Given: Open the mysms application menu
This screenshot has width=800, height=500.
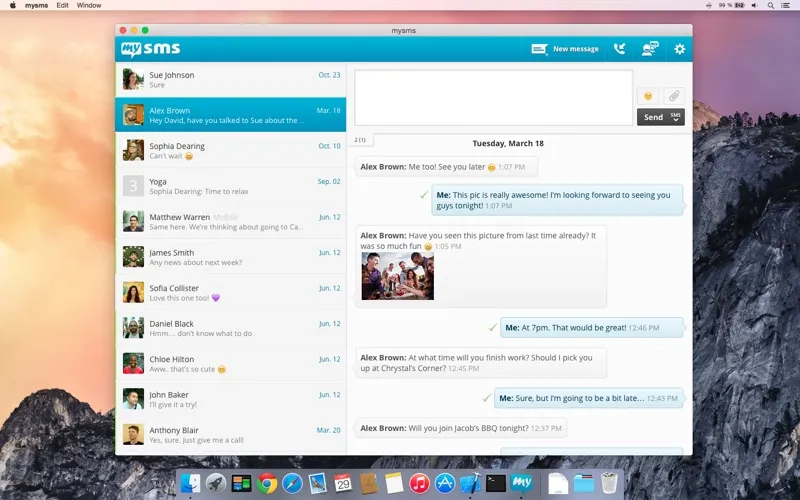Looking at the screenshot, I should pos(37,5).
